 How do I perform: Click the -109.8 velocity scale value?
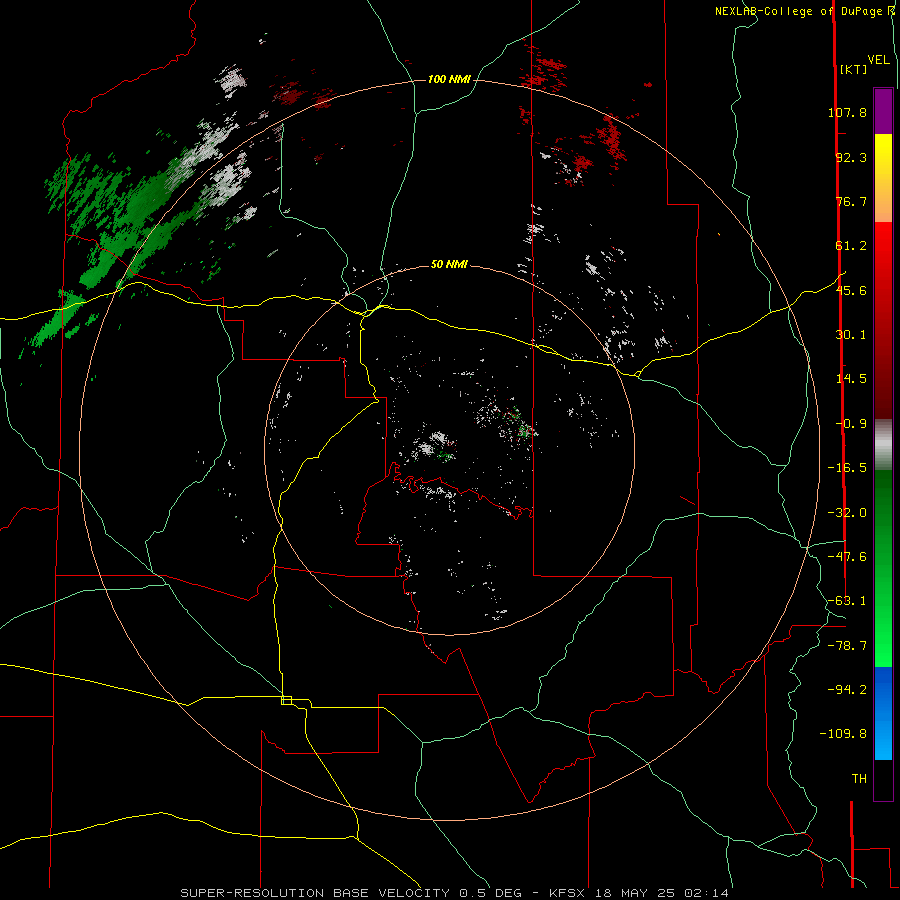click(x=843, y=734)
